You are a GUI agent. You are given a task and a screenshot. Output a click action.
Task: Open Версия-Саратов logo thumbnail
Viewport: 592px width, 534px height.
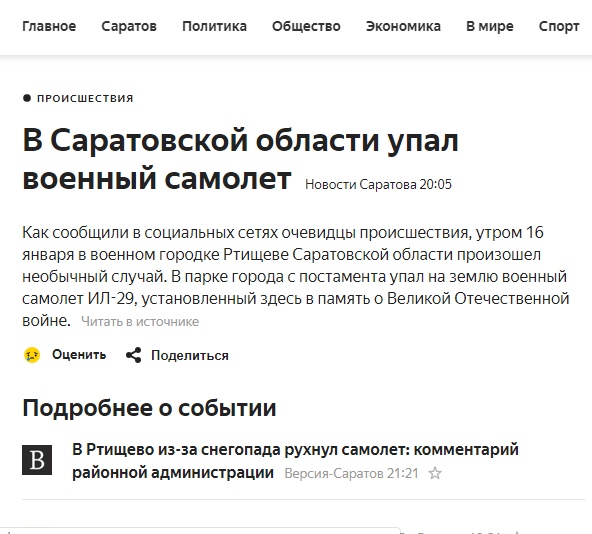(x=37, y=460)
